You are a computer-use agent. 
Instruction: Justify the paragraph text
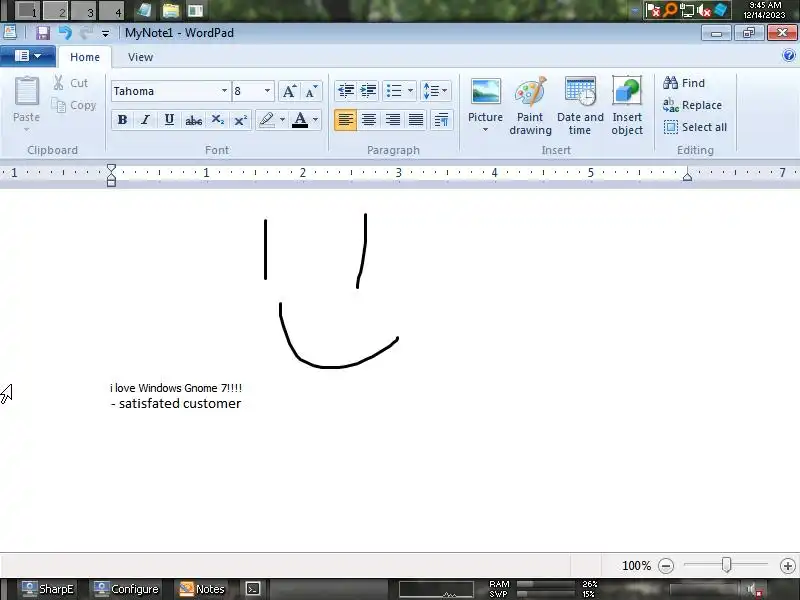click(x=416, y=120)
